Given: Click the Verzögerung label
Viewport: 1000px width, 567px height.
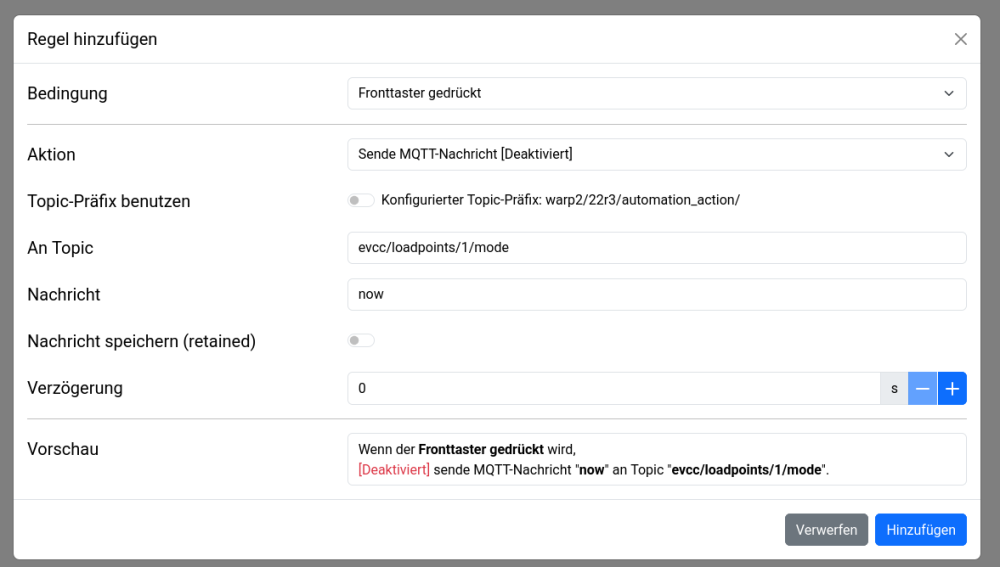Looking at the screenshot, I should point(75,388).
